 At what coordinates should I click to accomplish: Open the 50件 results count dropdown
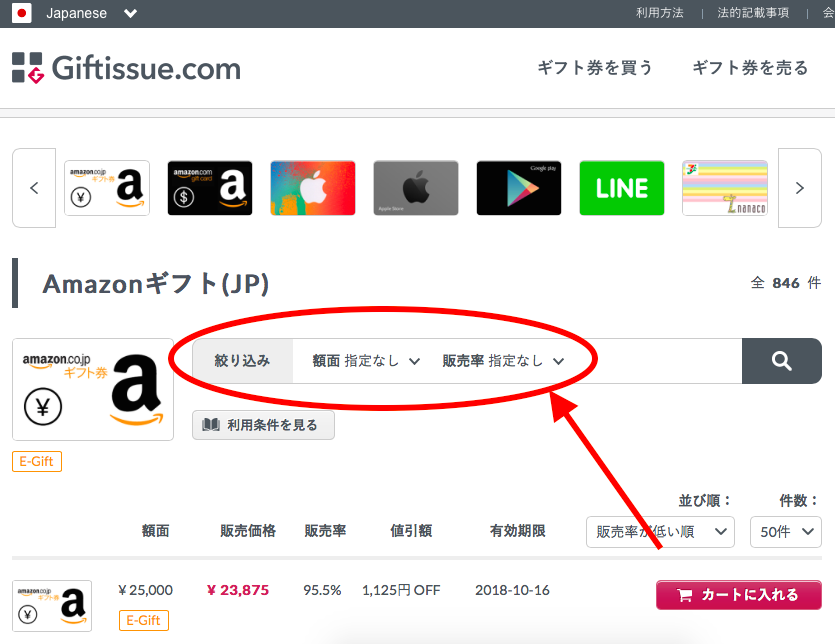point(786,532)
